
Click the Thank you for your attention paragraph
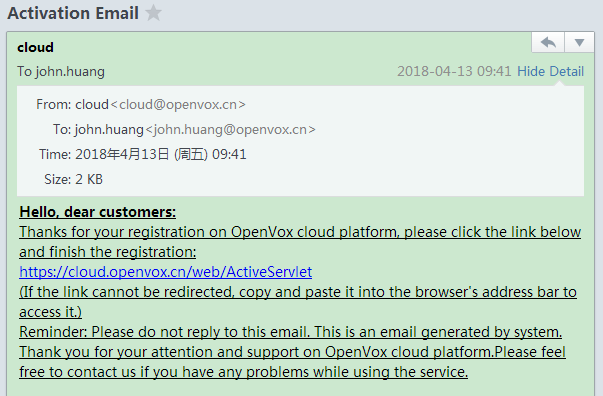292,362
